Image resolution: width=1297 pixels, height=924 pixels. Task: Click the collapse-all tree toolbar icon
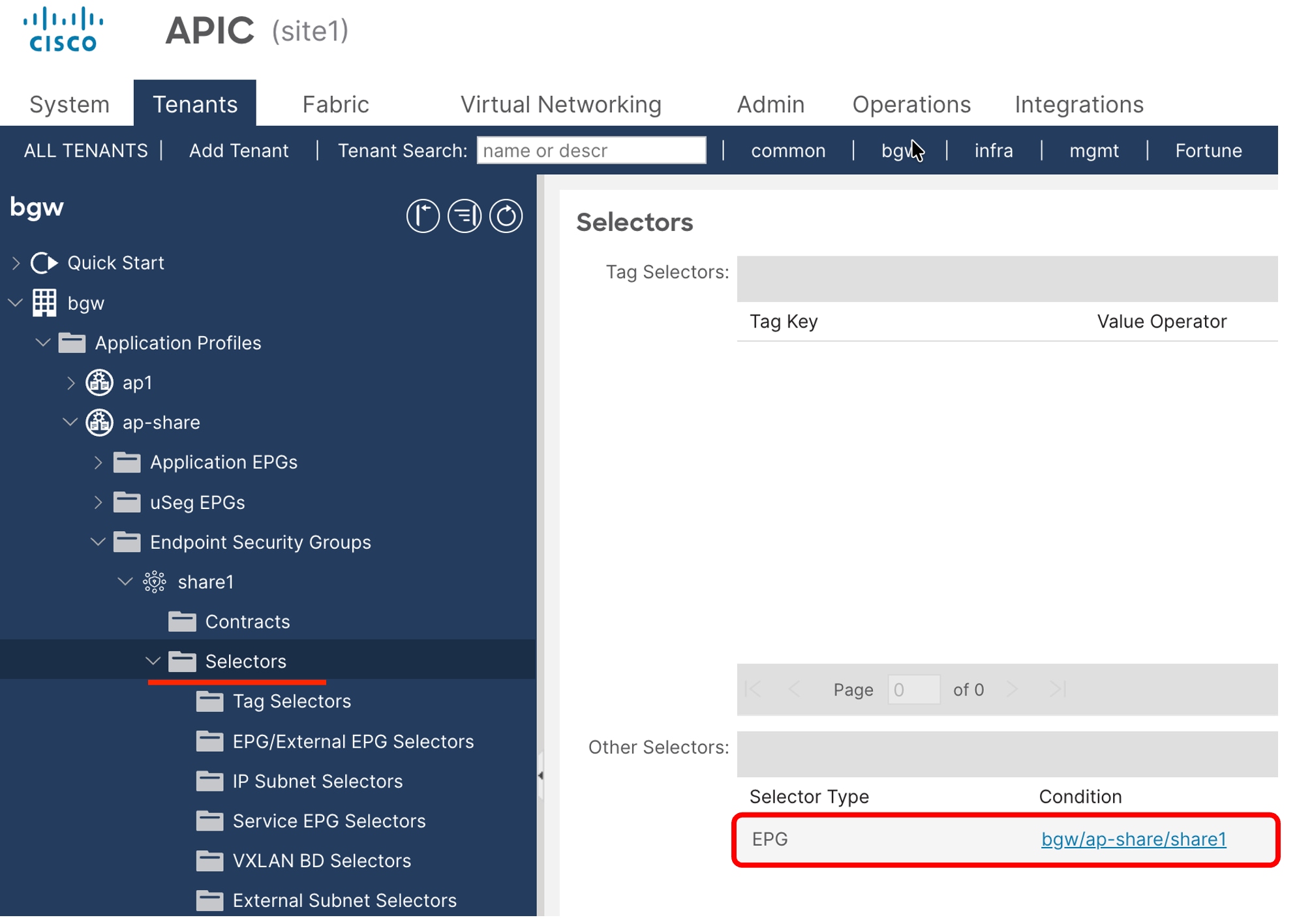click(465, 216)
